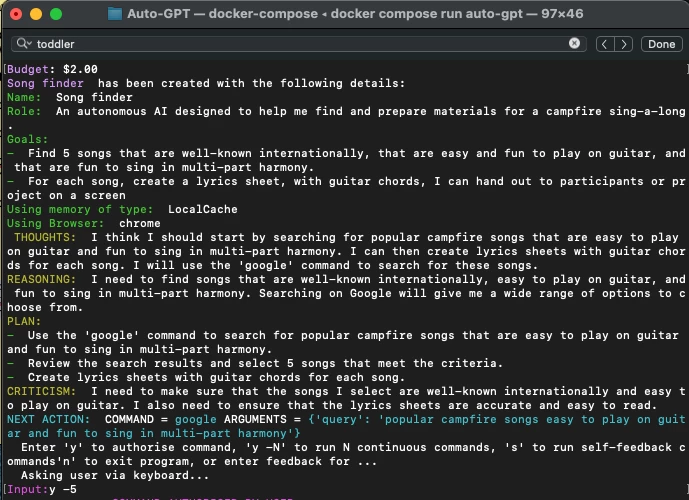This screenshot has height=500, width=689.
Task: Open the search options magnifier dropdown
Action: point(24,44)
